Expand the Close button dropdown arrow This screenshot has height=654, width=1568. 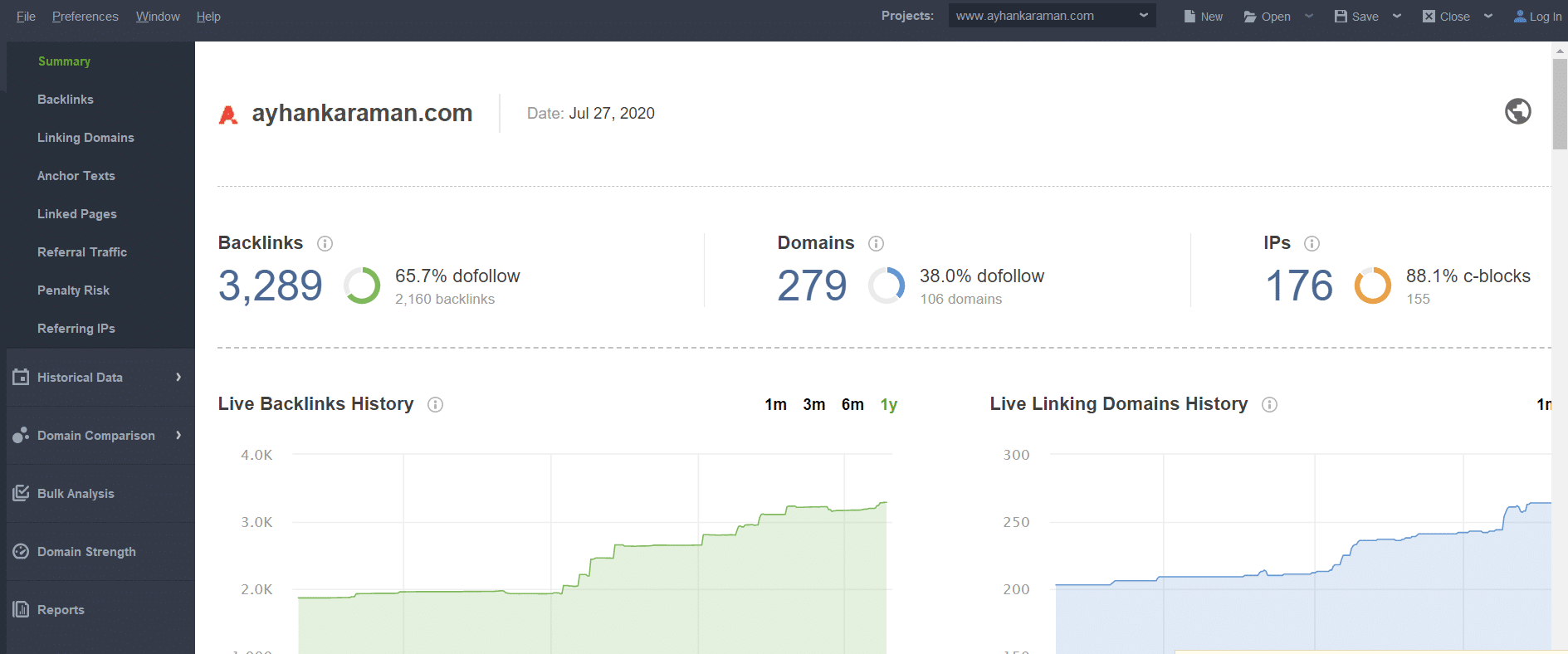coord(1488,16)
